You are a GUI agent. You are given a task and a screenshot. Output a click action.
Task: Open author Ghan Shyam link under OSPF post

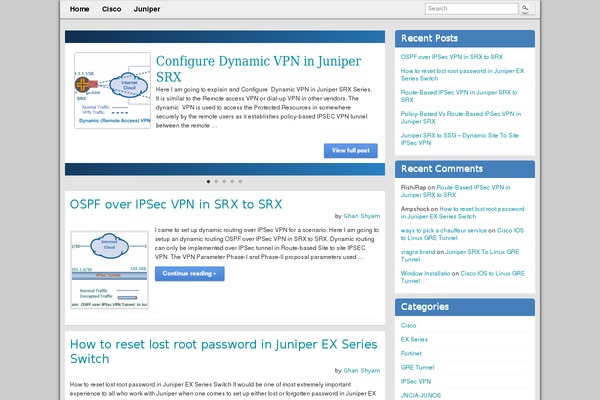click(362, 216)
